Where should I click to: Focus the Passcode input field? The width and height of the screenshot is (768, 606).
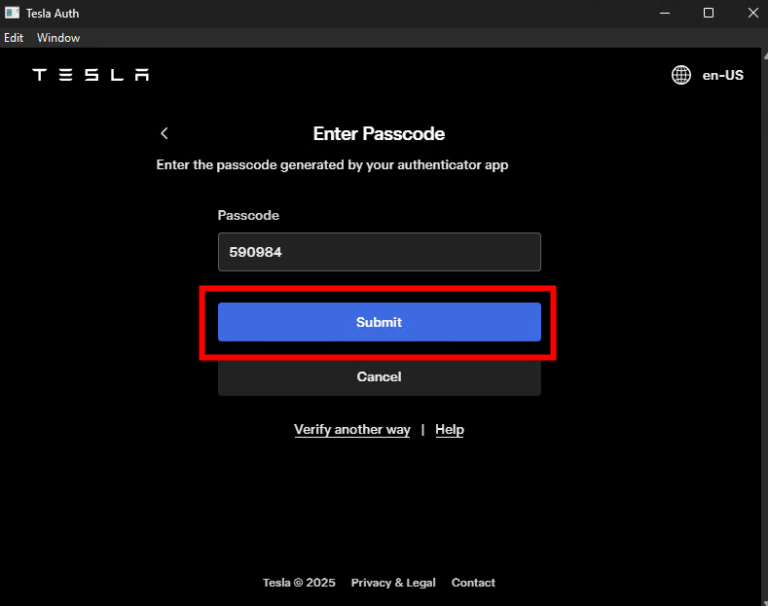pos(379,252)
